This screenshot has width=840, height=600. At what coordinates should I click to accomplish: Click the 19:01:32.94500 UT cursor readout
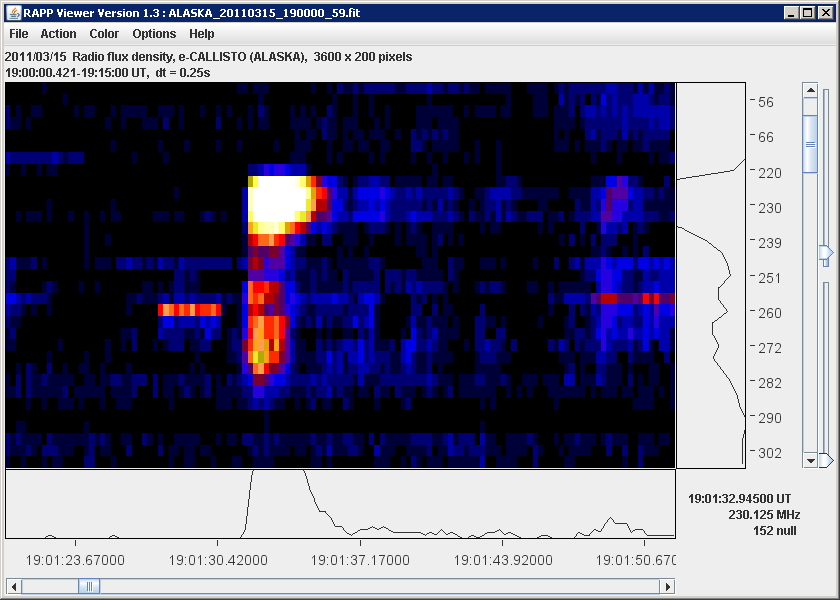pyautogui.click(x=739, y=499)
